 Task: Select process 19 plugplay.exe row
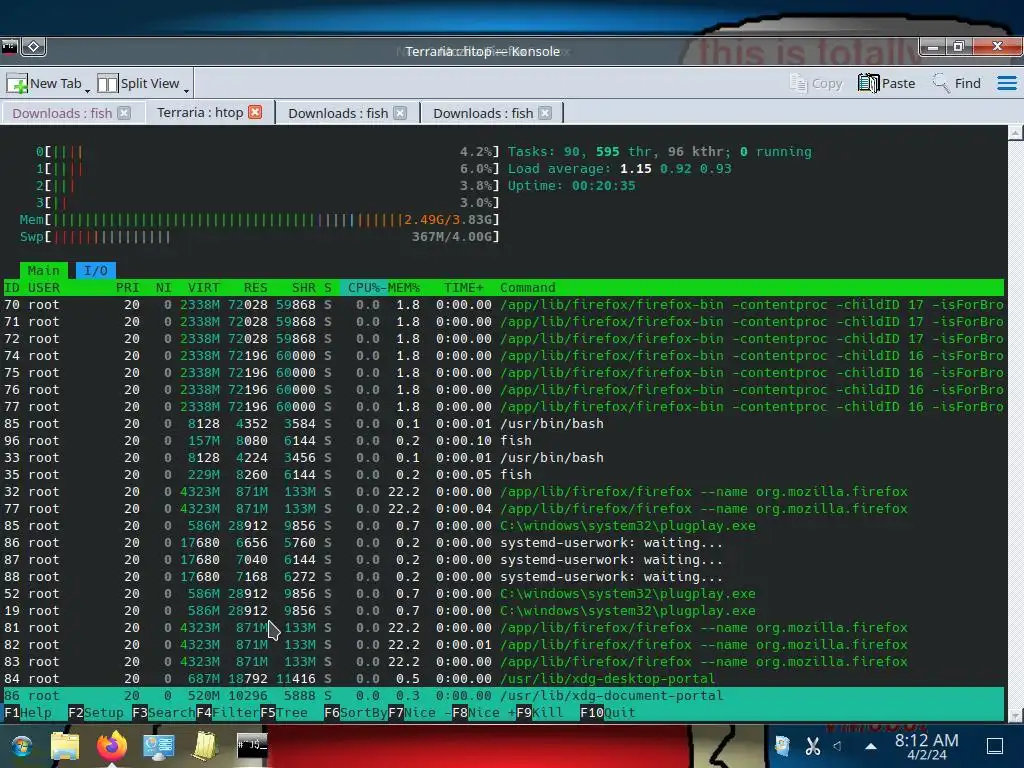click(504, 611)
